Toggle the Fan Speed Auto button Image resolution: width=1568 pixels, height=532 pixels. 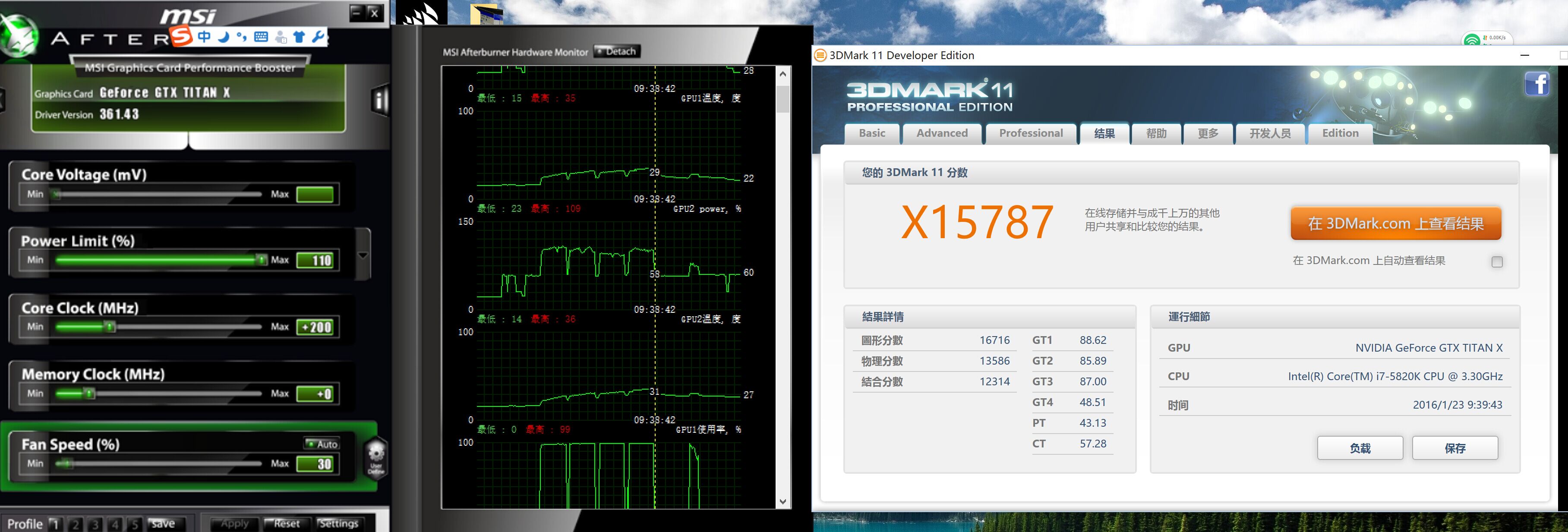coord(322,444)
